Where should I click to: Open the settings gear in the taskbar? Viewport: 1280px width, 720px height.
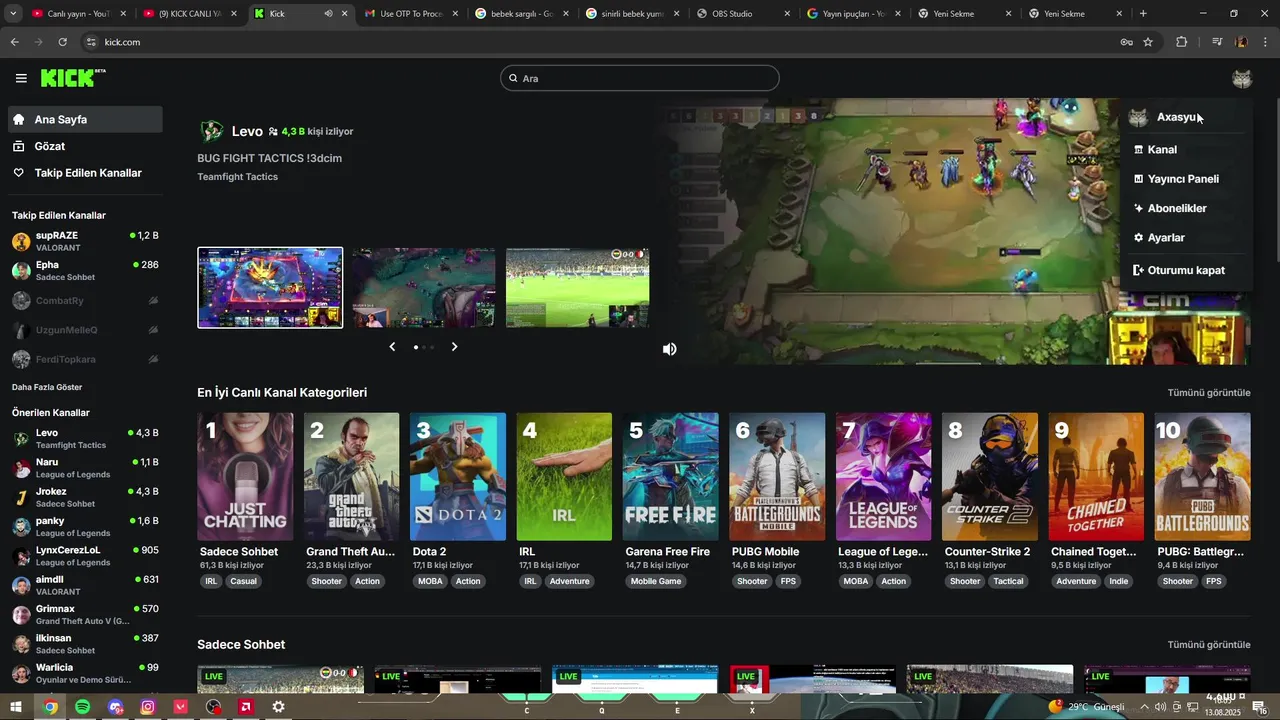tap(278, 707)
